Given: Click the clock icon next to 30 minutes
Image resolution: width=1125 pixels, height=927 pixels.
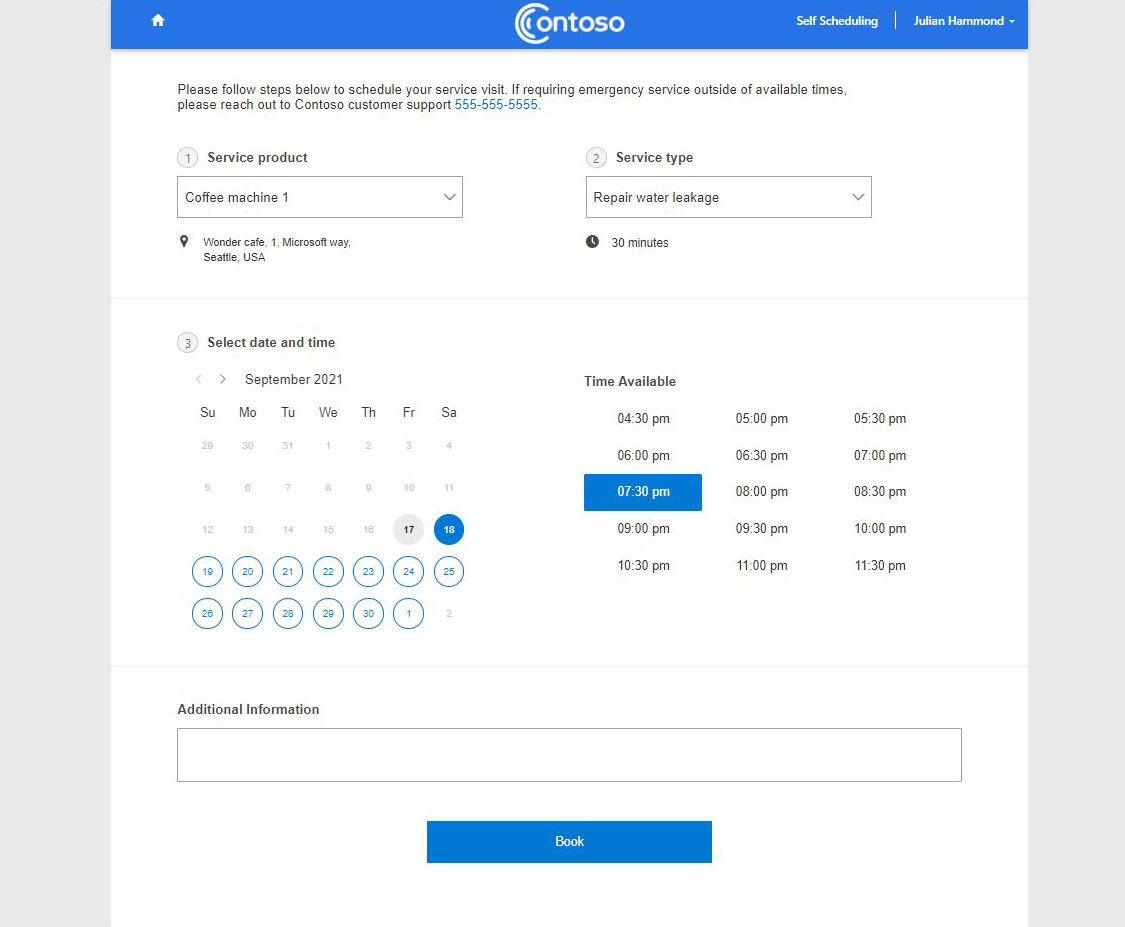Looking at the screenshot, I should (x=594, y=242).
